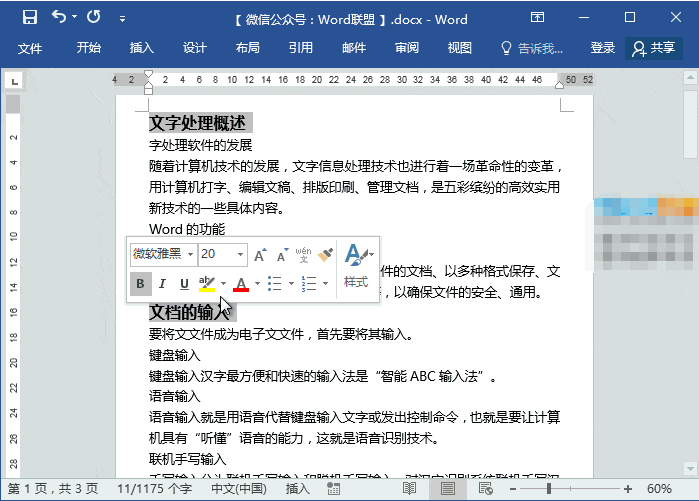Click the zoom slider handle
The image size is (699, 501).
tap(549, 489)
